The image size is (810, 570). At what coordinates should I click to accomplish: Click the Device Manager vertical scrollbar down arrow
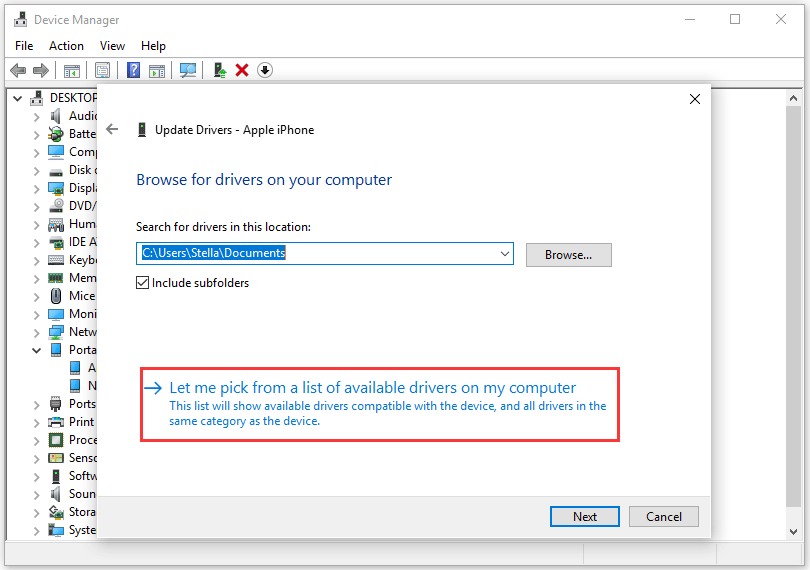[x=795, y=531]
